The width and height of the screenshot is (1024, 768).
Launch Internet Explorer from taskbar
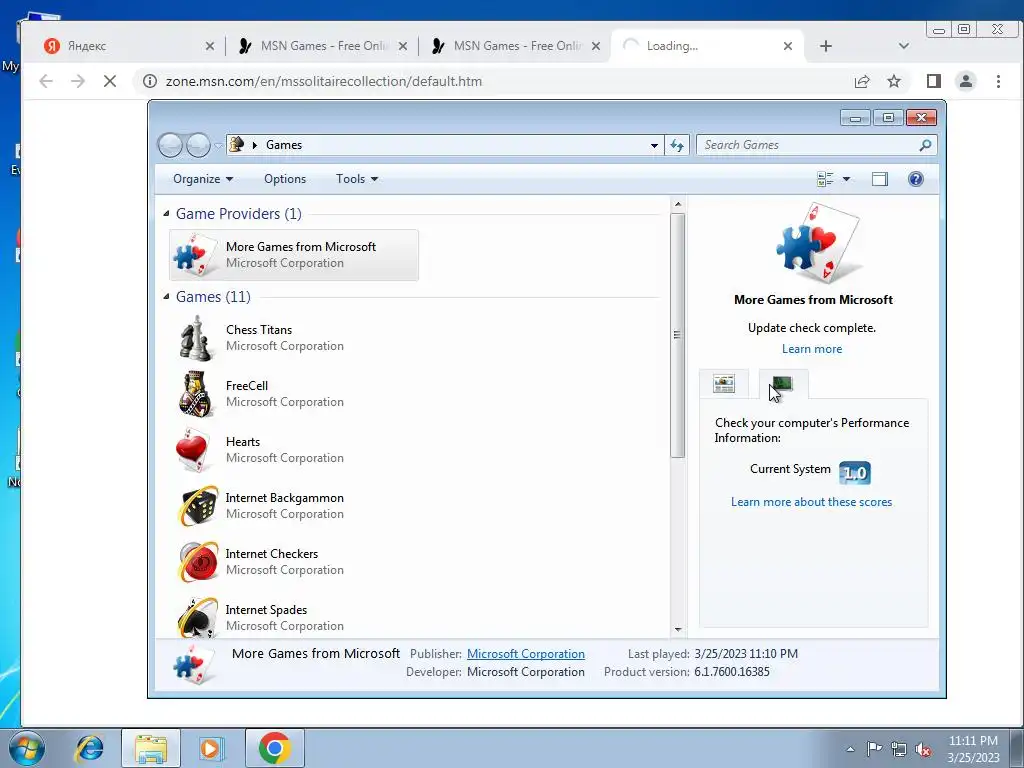[89, 748]
